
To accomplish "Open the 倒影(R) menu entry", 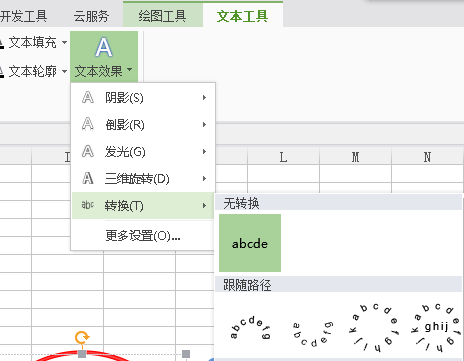I will [143, 125].
